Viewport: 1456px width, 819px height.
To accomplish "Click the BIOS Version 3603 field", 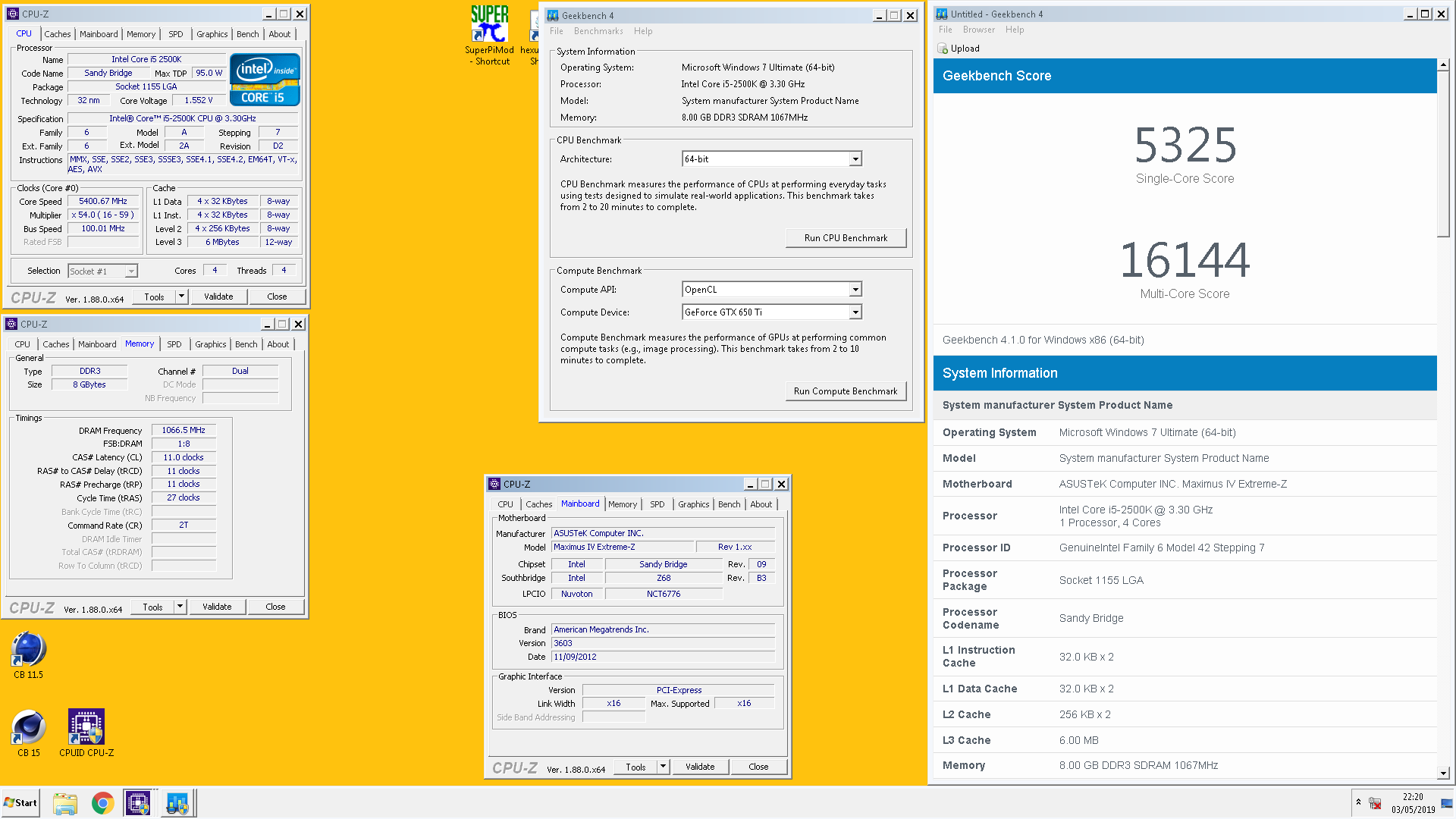I will pos(664,644).
